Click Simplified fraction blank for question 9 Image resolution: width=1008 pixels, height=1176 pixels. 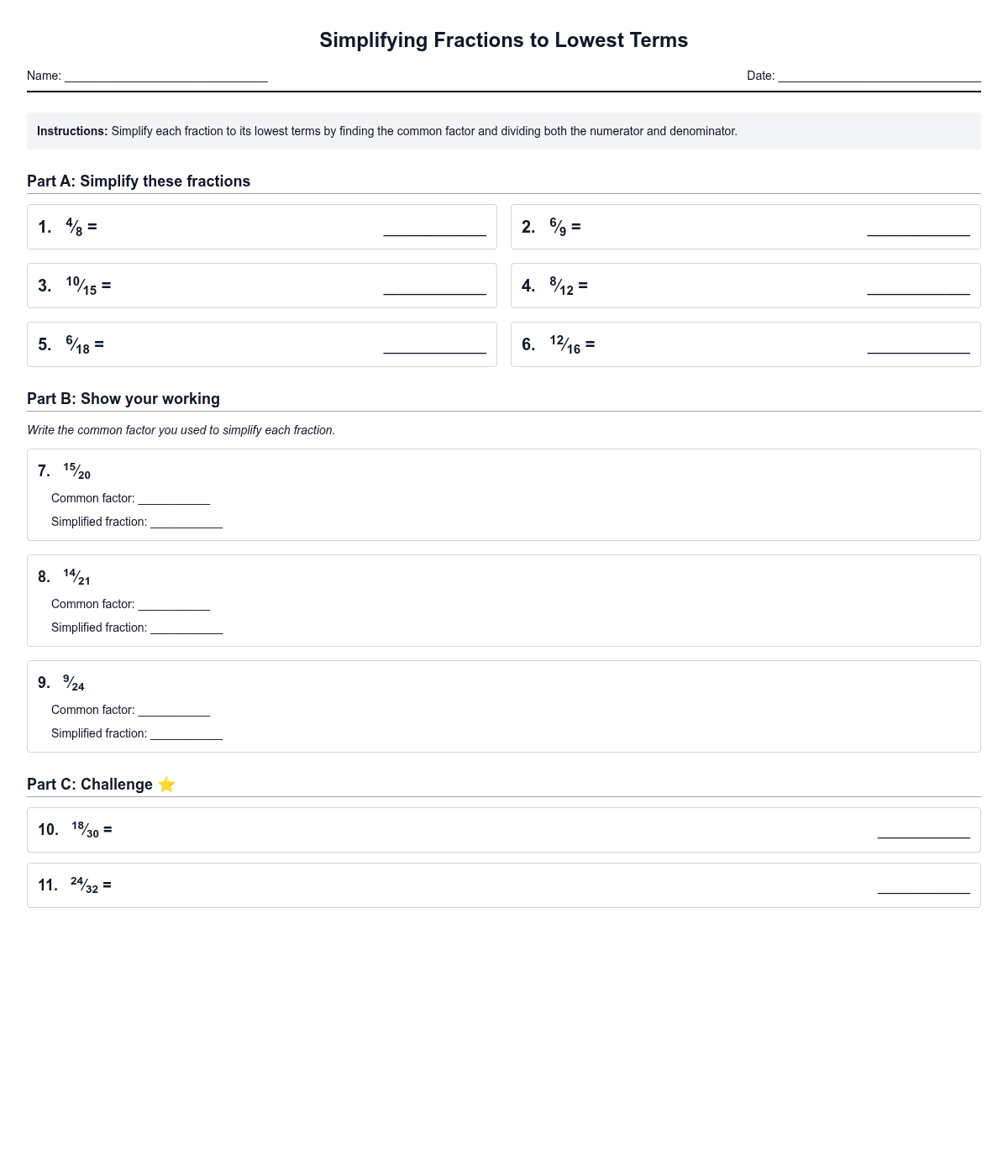tap(186, 734)
